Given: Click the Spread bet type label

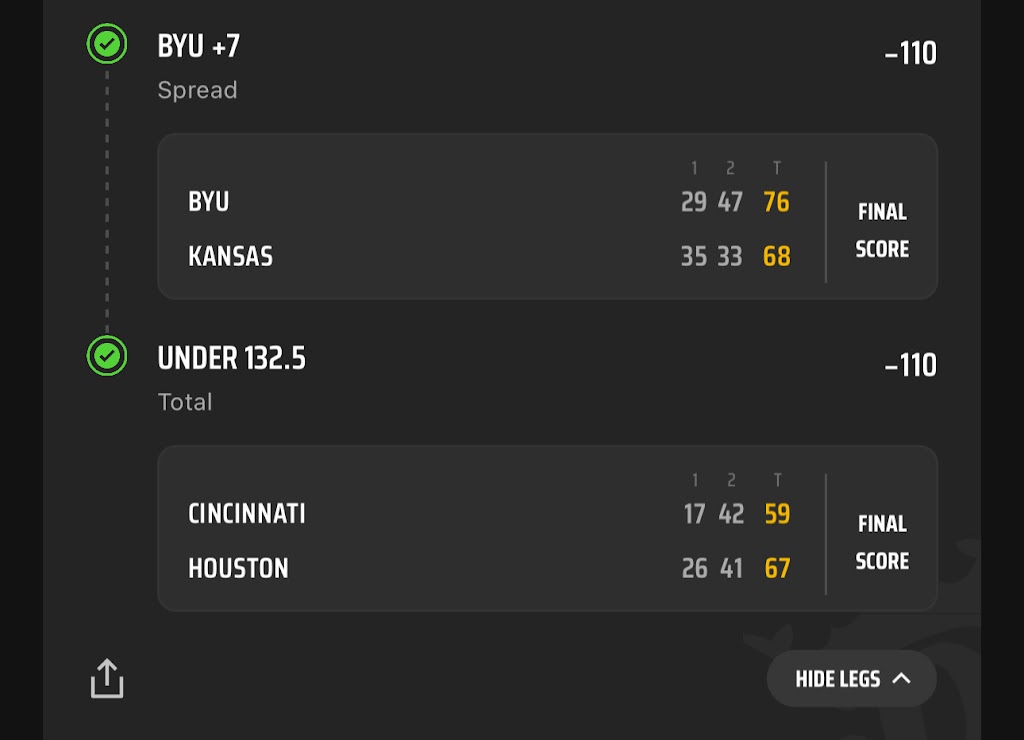Looking at the screenshot, I should (197, 90).
